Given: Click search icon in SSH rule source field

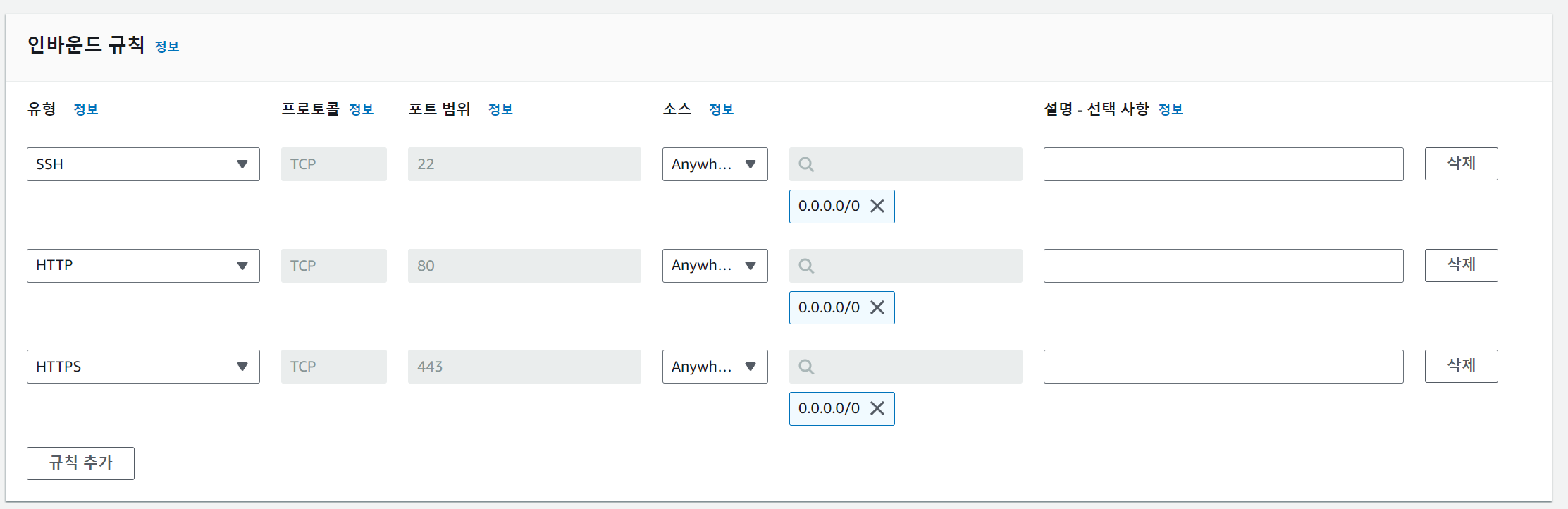Looking at the screenshot, I should pos(806,164).
